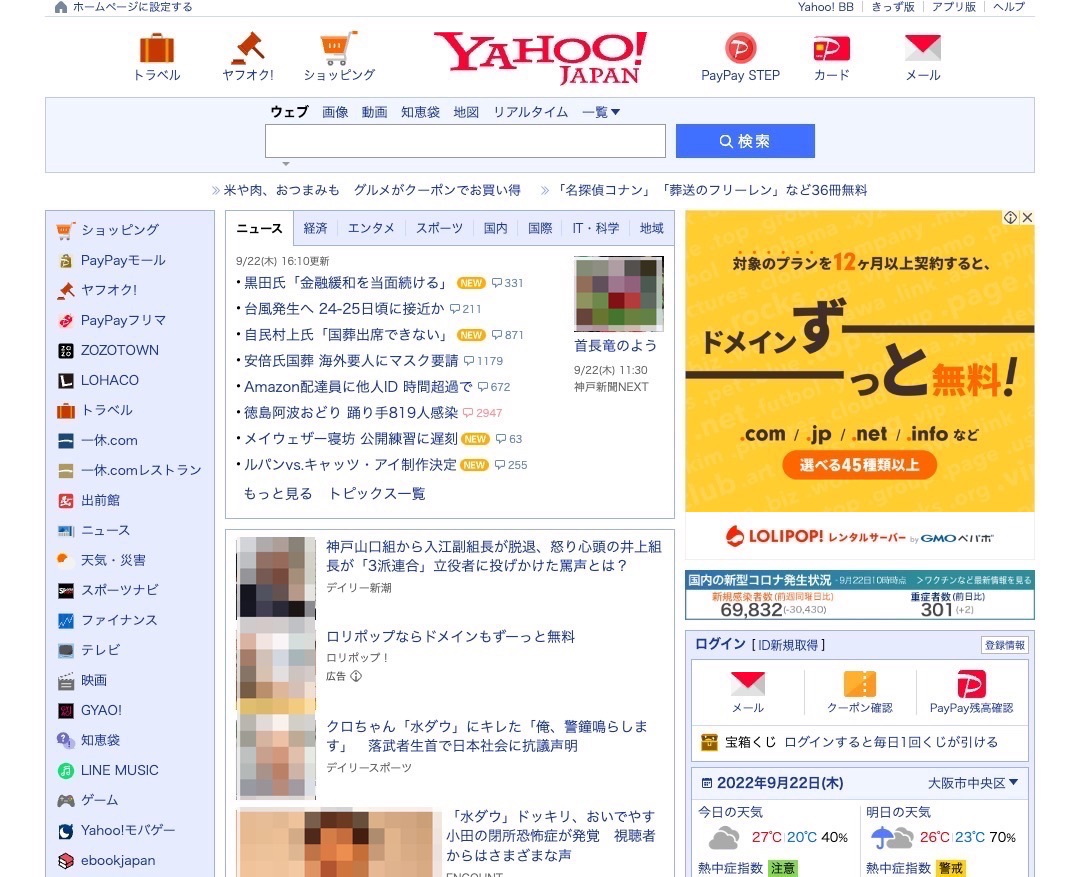The height and width of the screenshot is (877, 1073).
Task: Click the 登録情報 button
Action: point(1005,645)
